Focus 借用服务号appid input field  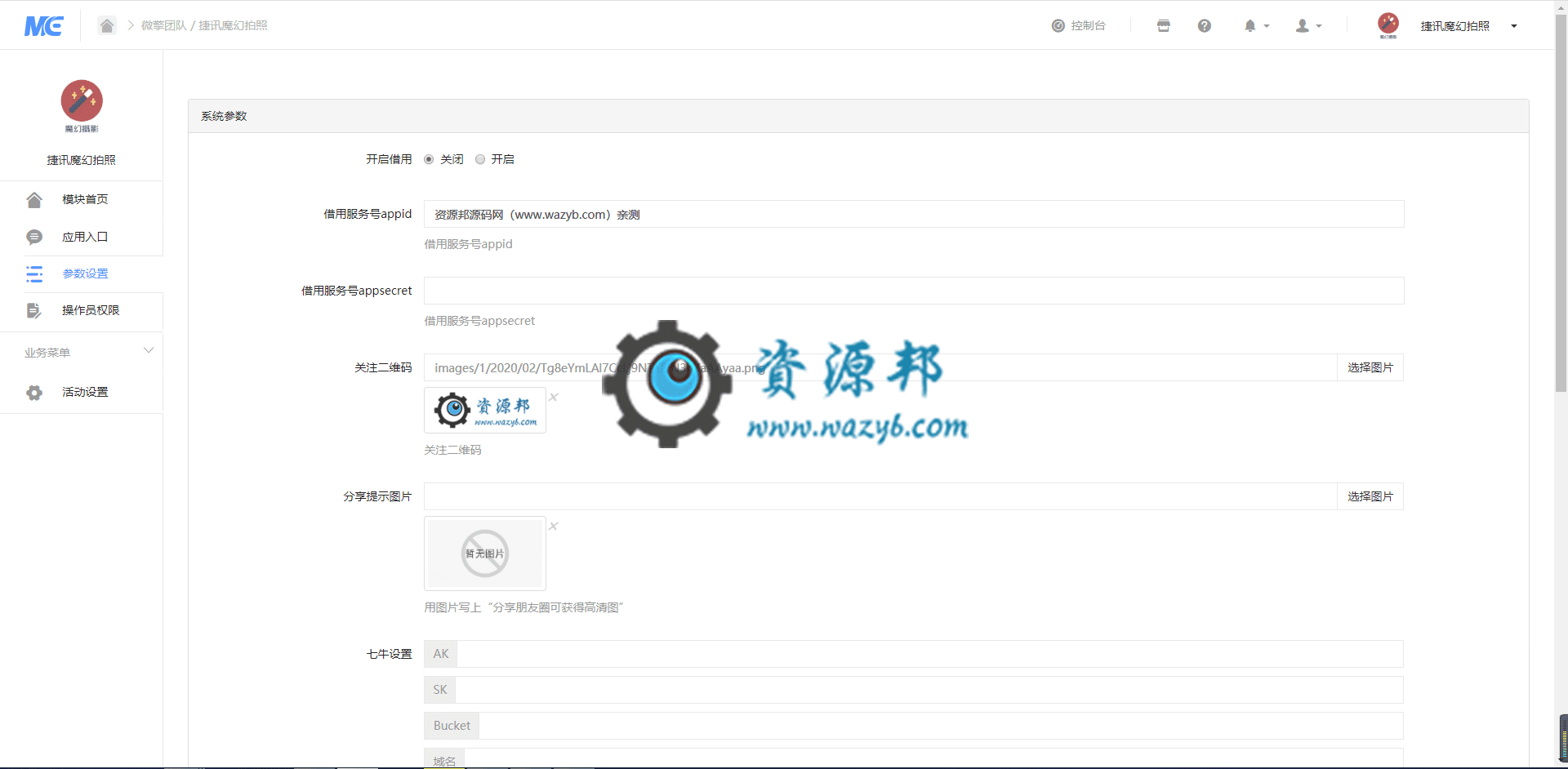[914, 214]
